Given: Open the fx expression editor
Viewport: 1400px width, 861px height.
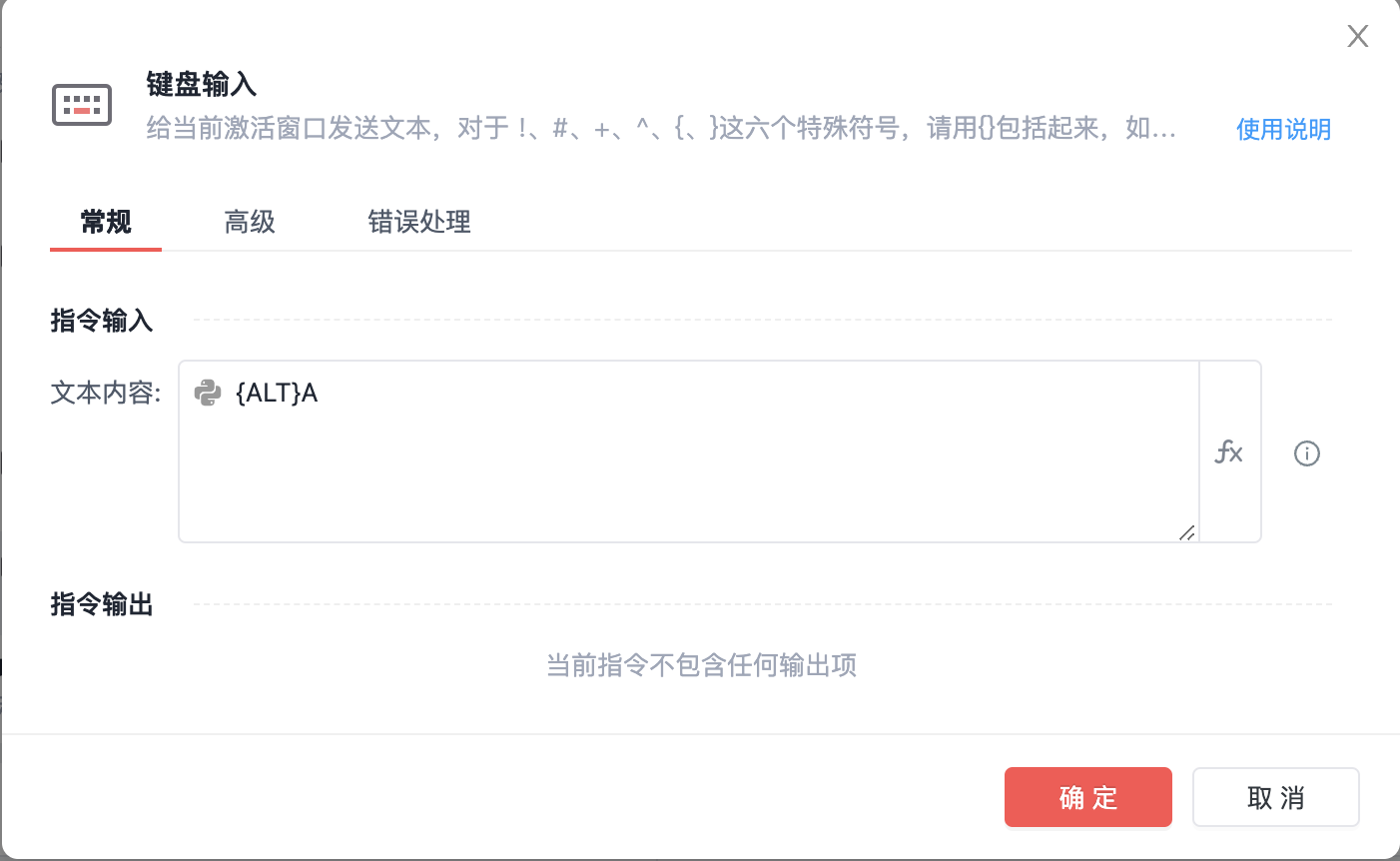Looking at the screenshot, I should pyautogui.click(x=1229, y=452).
